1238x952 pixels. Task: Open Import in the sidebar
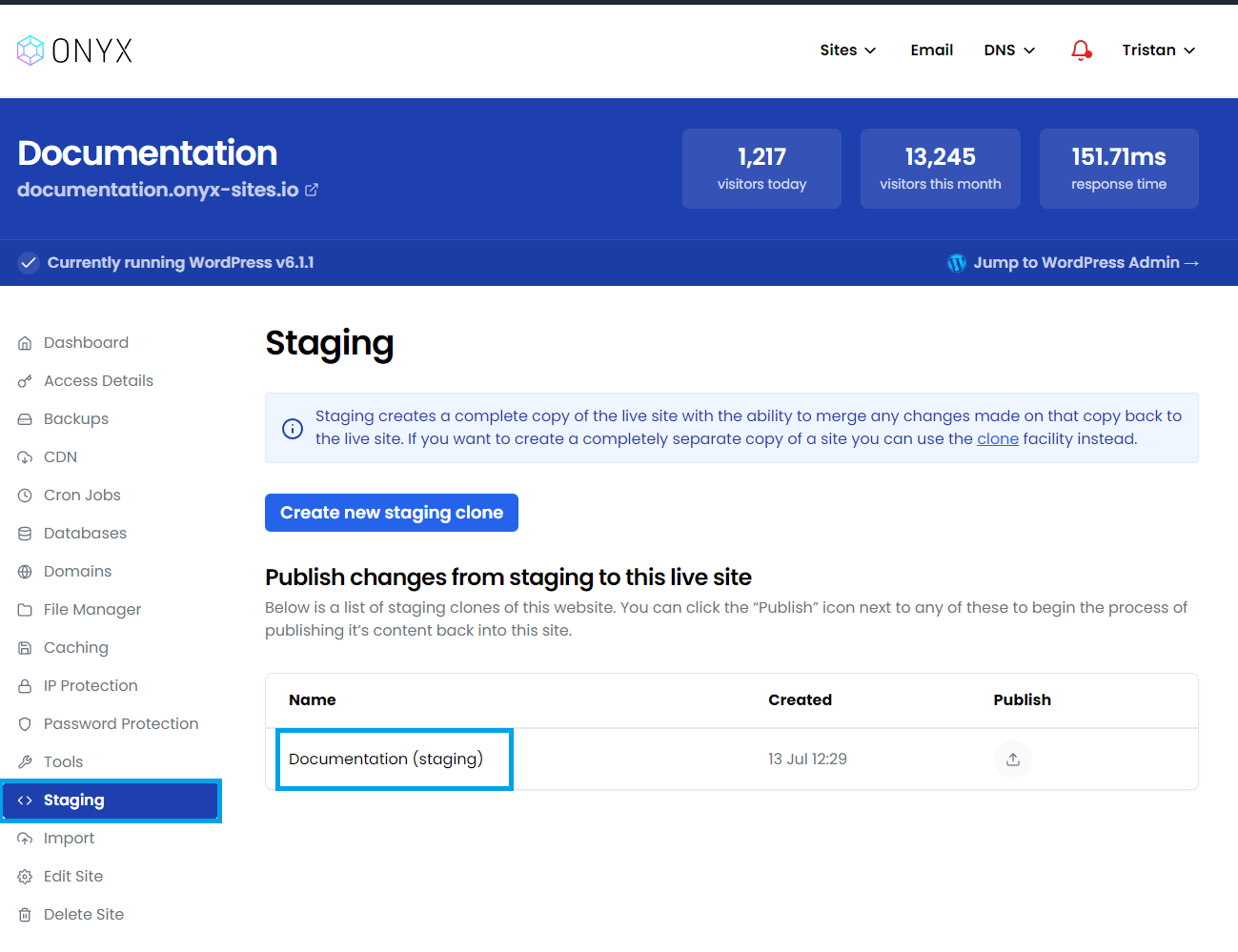(69, 838)
